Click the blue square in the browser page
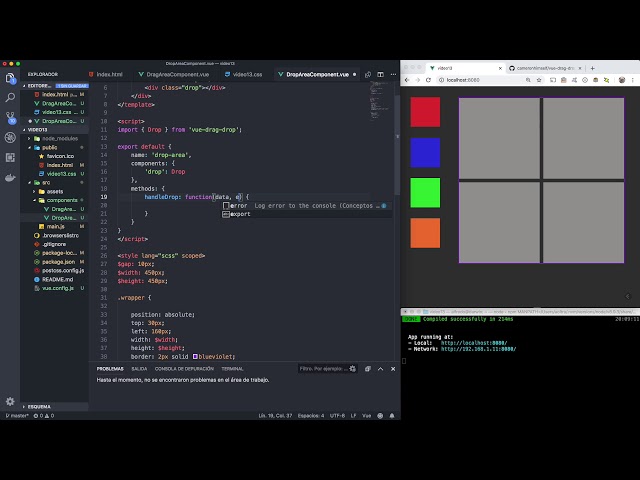640x480 pixels. point(425,153)
